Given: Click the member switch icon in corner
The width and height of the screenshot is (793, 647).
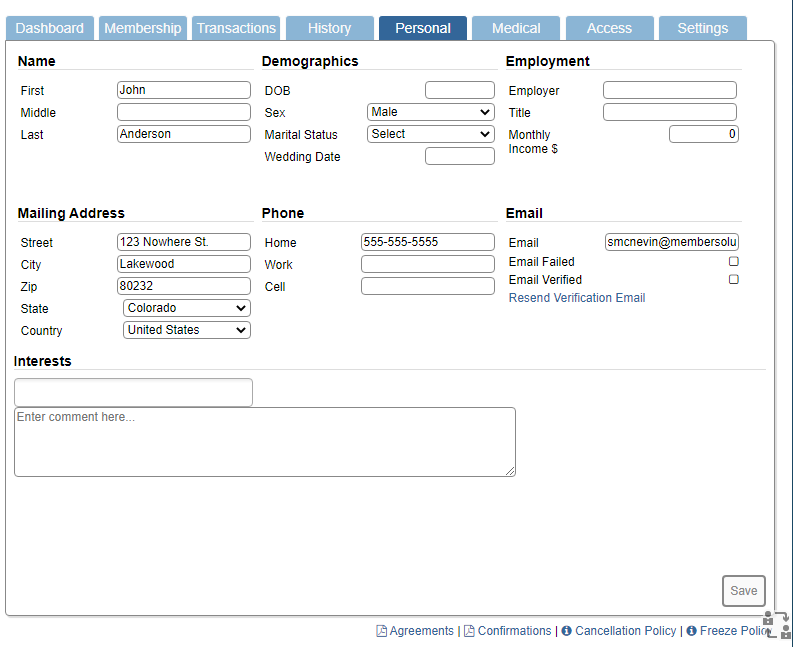Looking at the screenshot, I should tap(777, 625).
